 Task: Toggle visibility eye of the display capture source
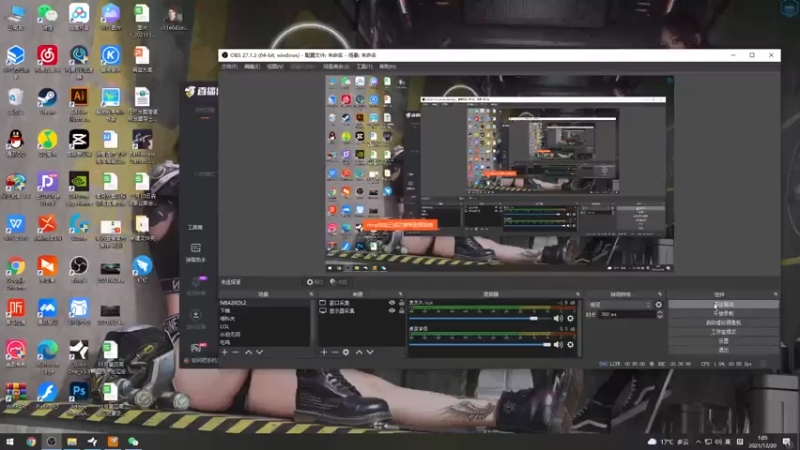coord(392,310)
